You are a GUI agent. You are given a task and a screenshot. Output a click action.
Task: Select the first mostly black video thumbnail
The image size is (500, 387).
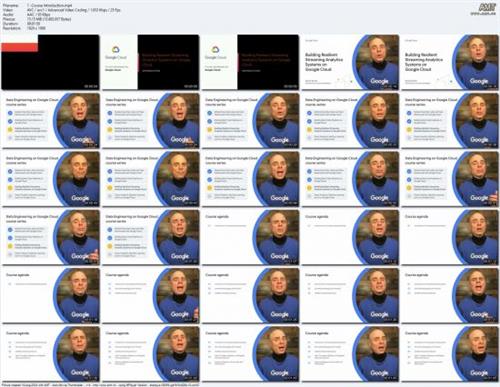[x=50, y=62]
